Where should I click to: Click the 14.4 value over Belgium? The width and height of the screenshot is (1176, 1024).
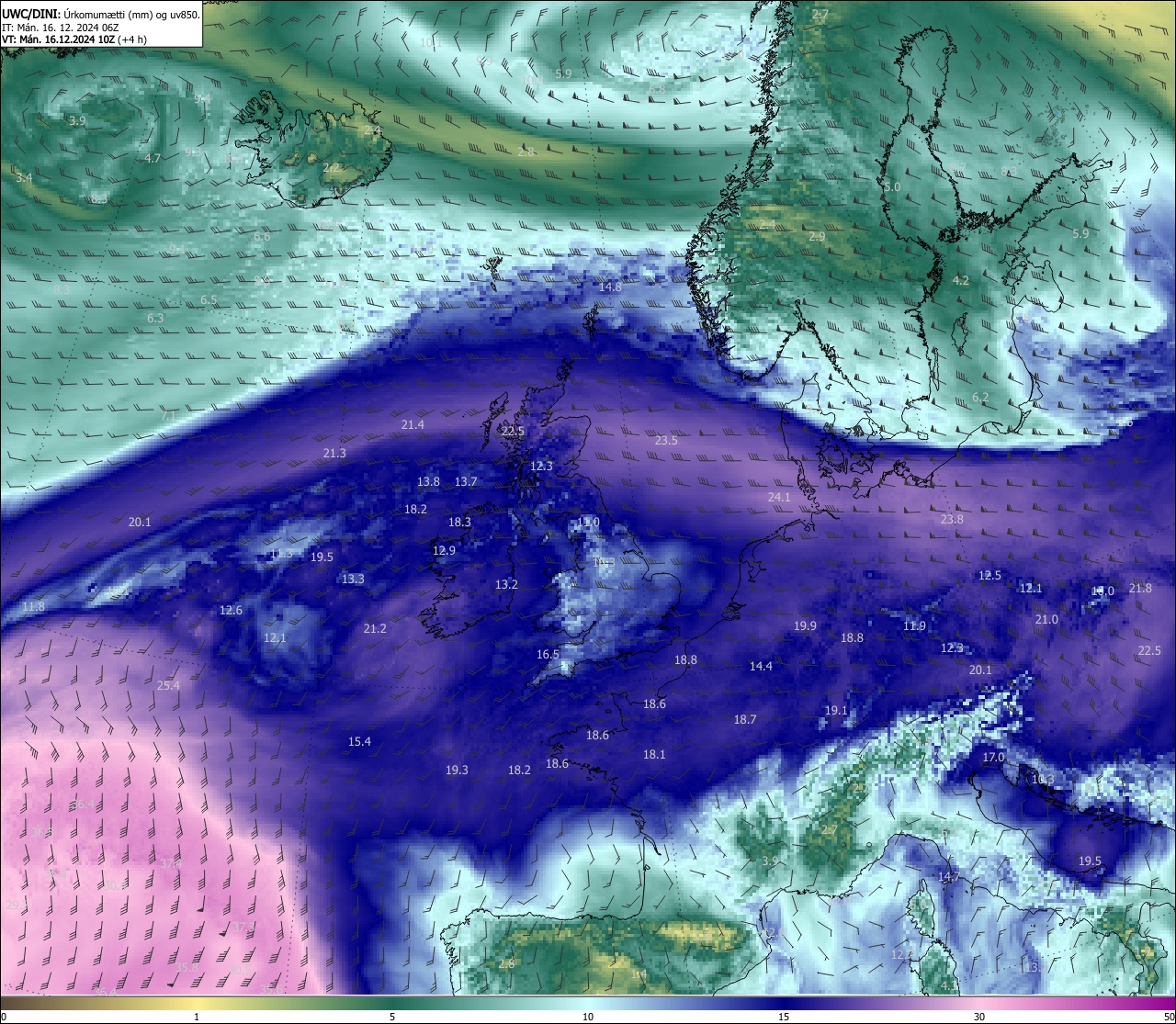(x=761, y=666)
